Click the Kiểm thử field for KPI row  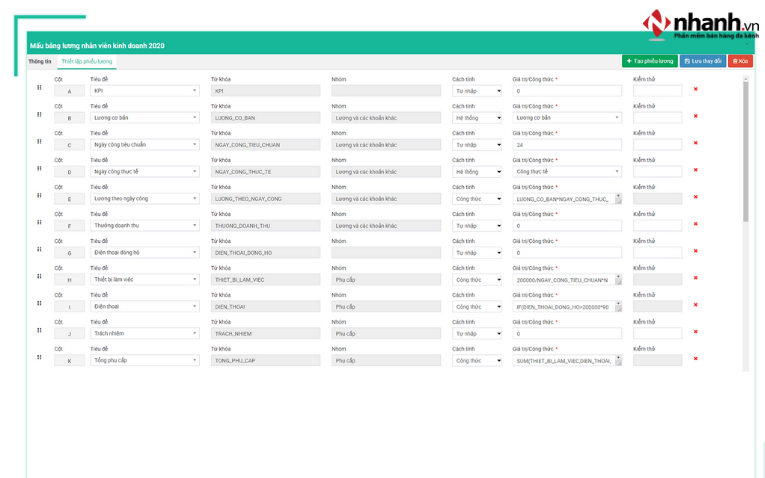tap(657, 91)
